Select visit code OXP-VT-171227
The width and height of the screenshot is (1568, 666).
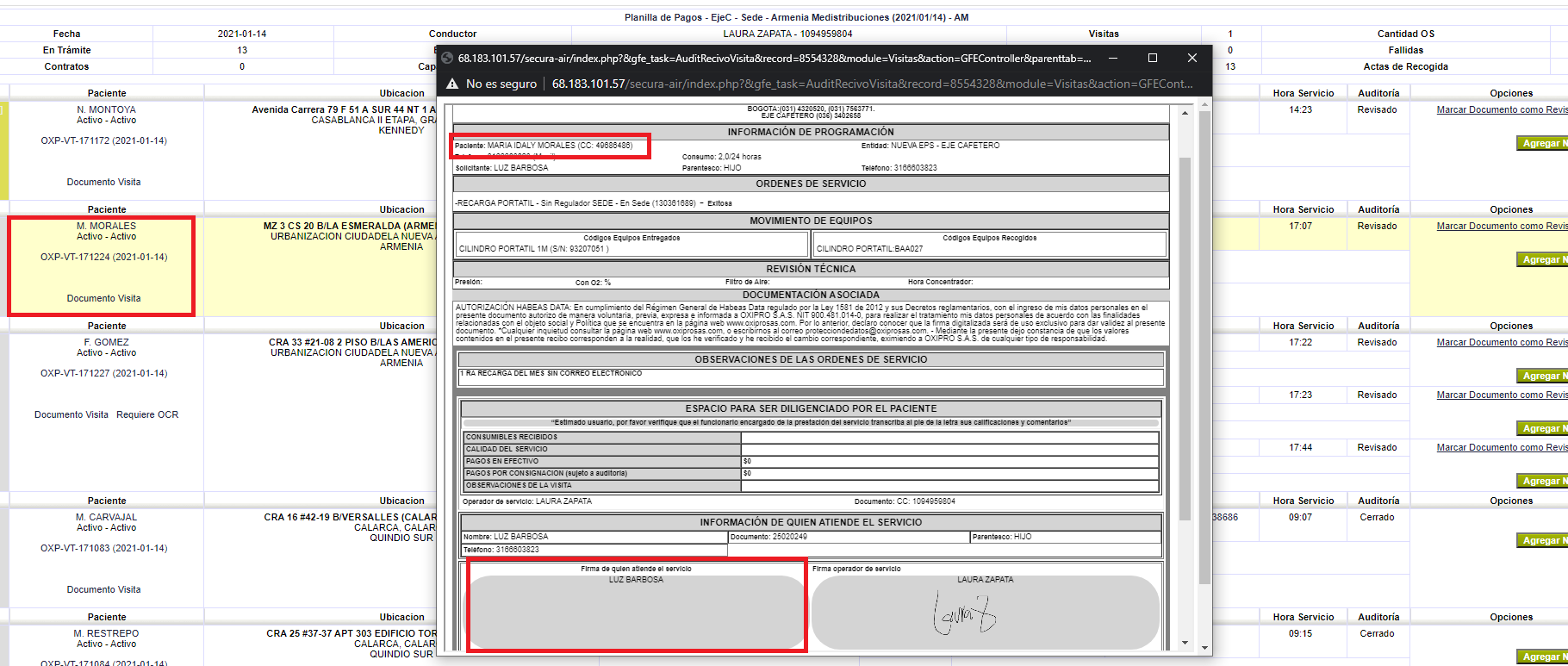(x=103, y=373)
